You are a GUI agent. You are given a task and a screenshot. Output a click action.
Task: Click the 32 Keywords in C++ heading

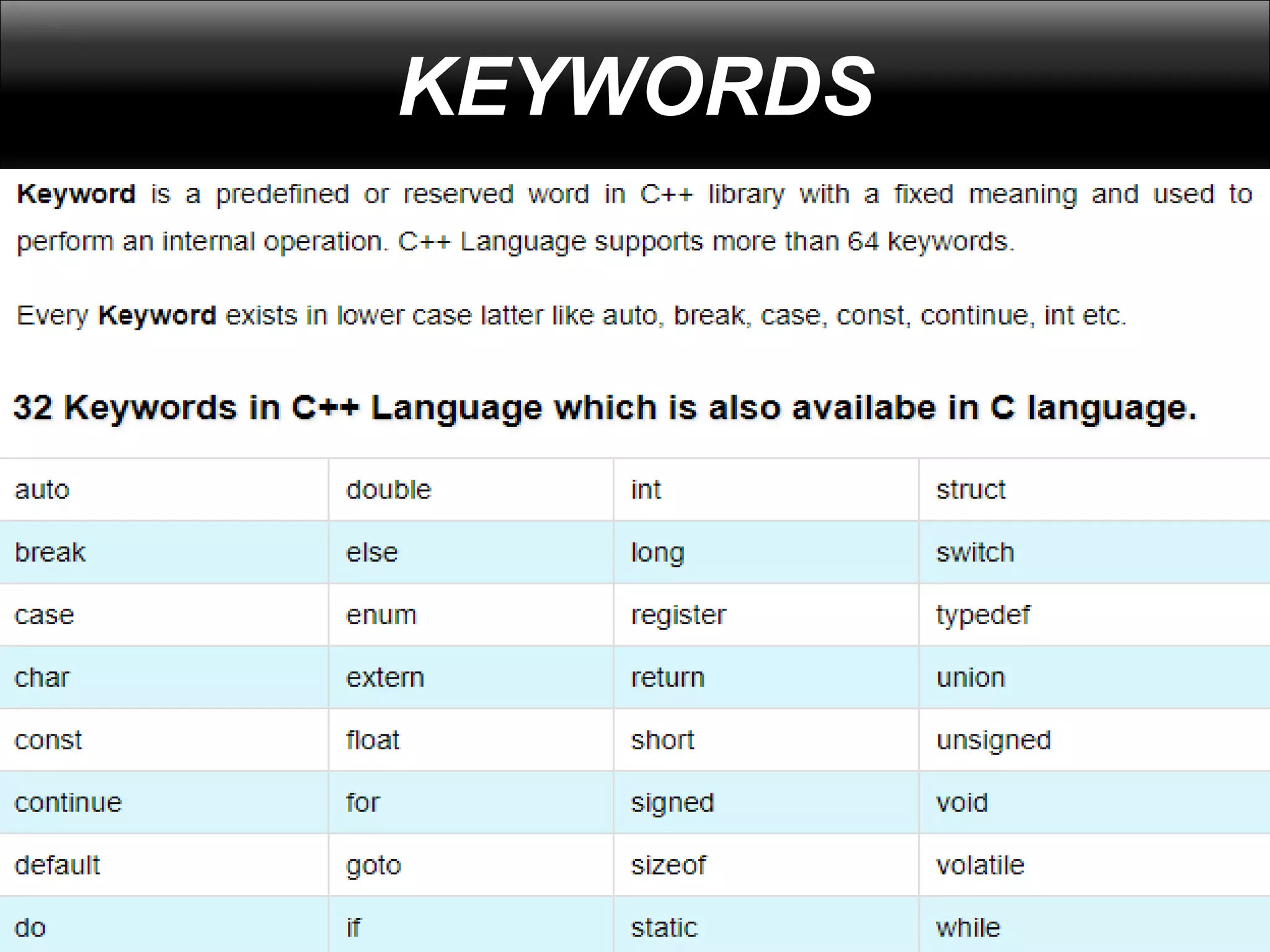pos(605,408)
